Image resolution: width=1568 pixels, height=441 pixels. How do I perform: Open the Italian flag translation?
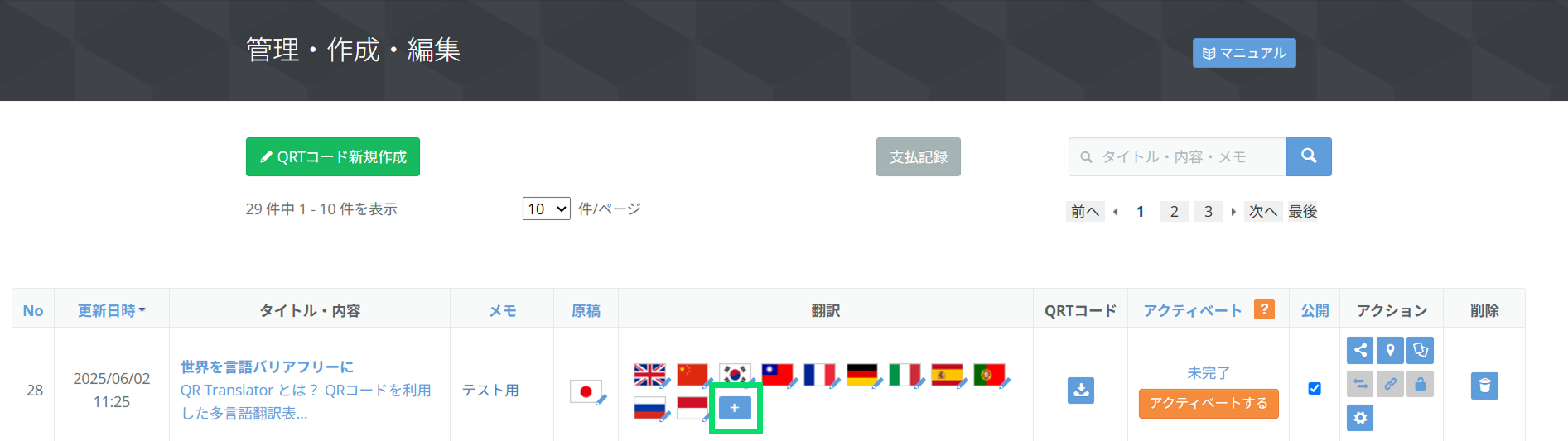pos(905,375)
